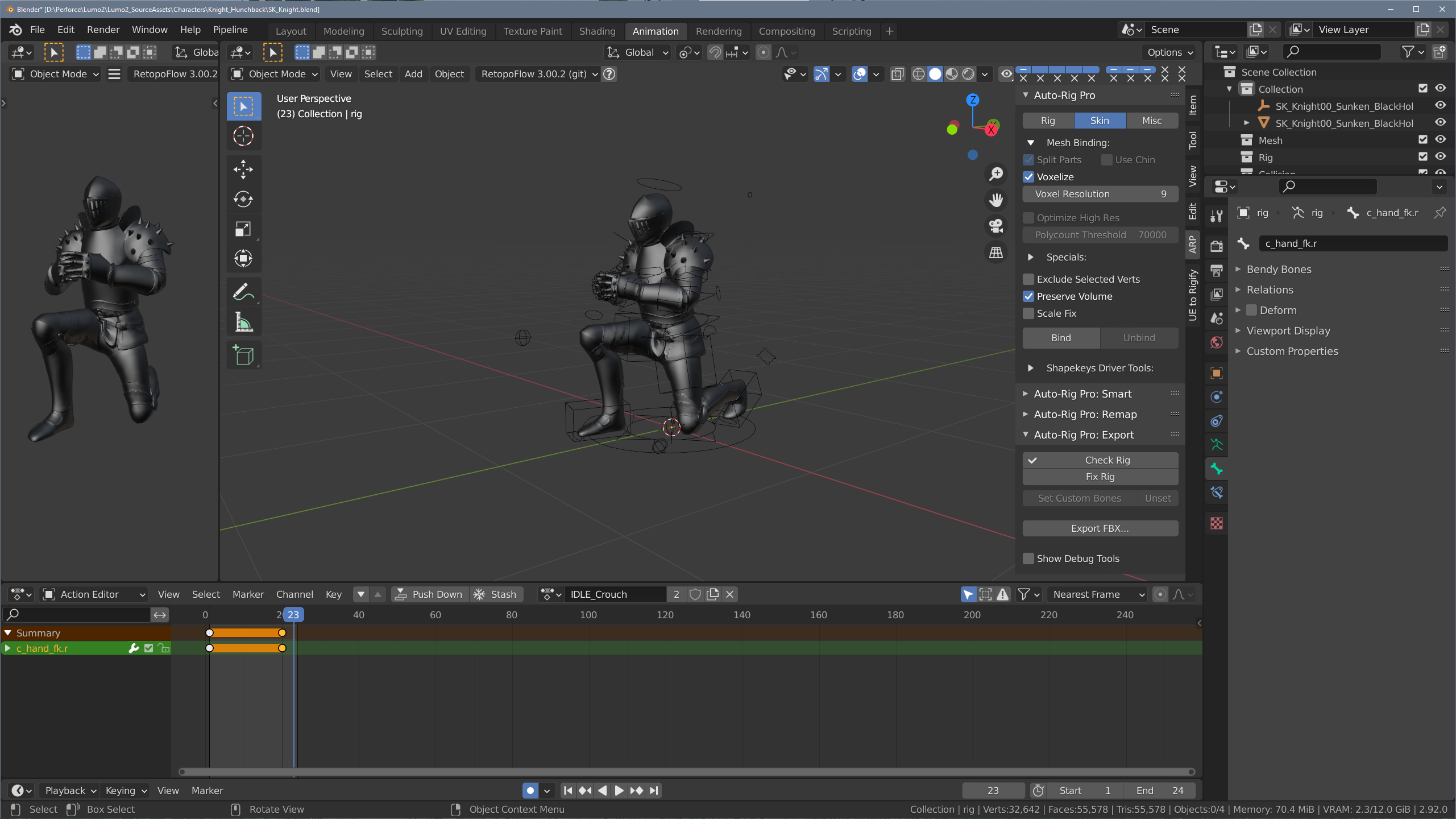This screenshot has width=1456, height=819.
Task: Toggle camera view button in viewport
Action: 996,226
